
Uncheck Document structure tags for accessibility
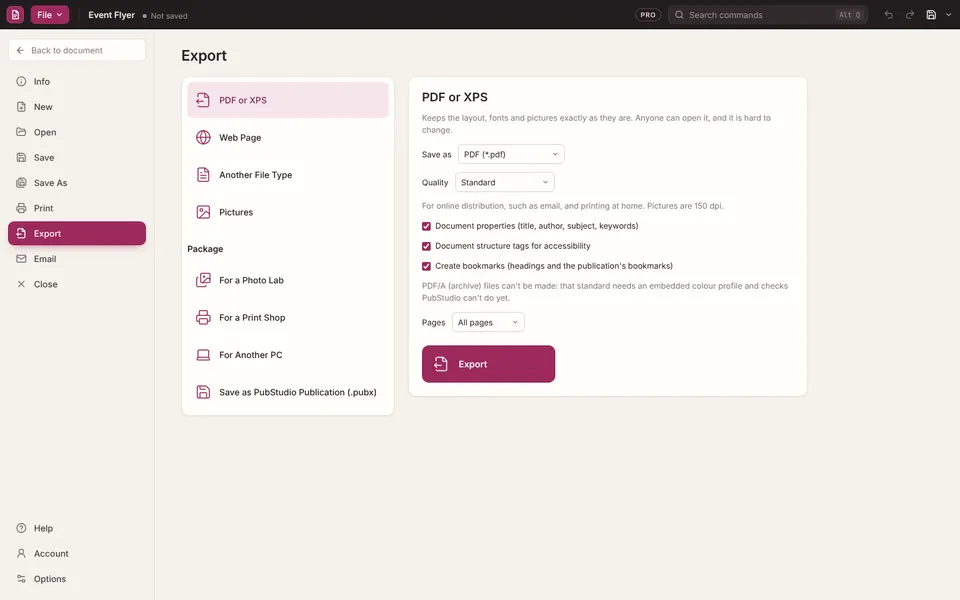(x=426, y=246)
